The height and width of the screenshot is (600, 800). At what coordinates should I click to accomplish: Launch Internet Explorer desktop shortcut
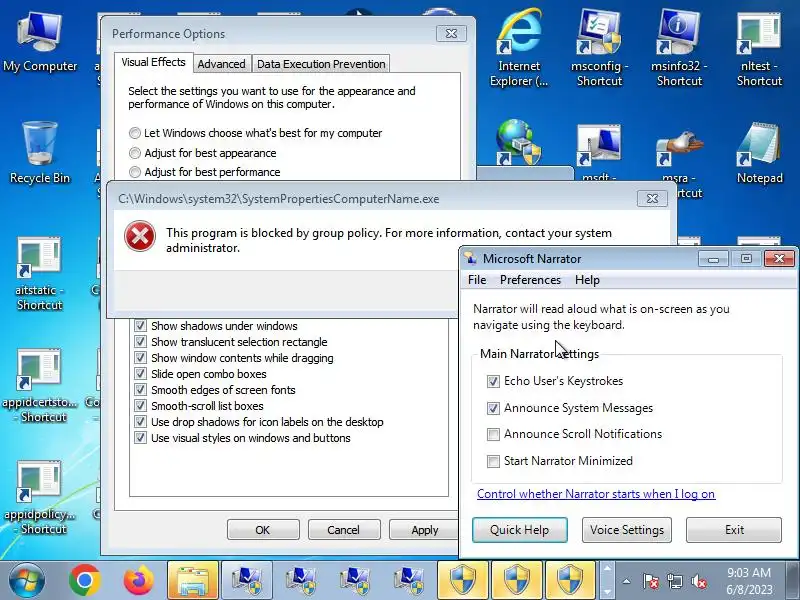tap(519, 47)
